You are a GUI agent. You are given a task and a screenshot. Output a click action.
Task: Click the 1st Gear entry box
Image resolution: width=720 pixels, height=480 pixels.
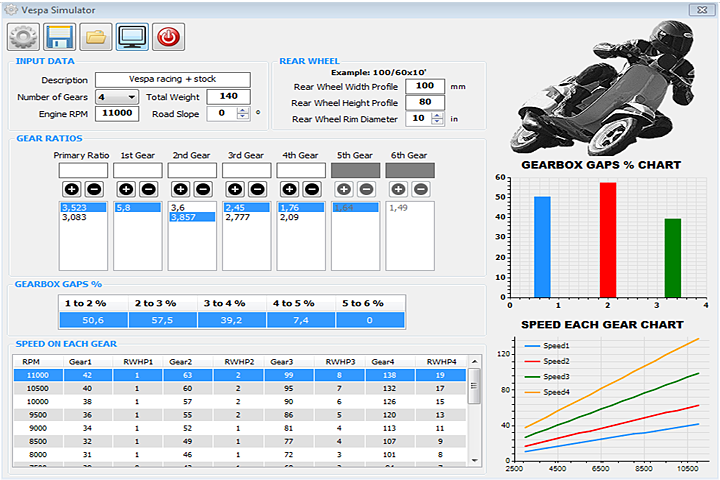pos(138,170)
